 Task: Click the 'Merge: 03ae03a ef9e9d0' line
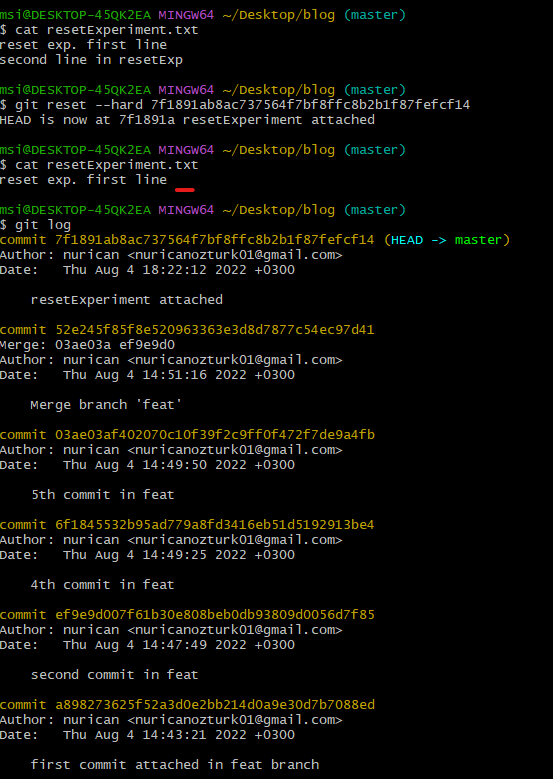click(87, 345)
